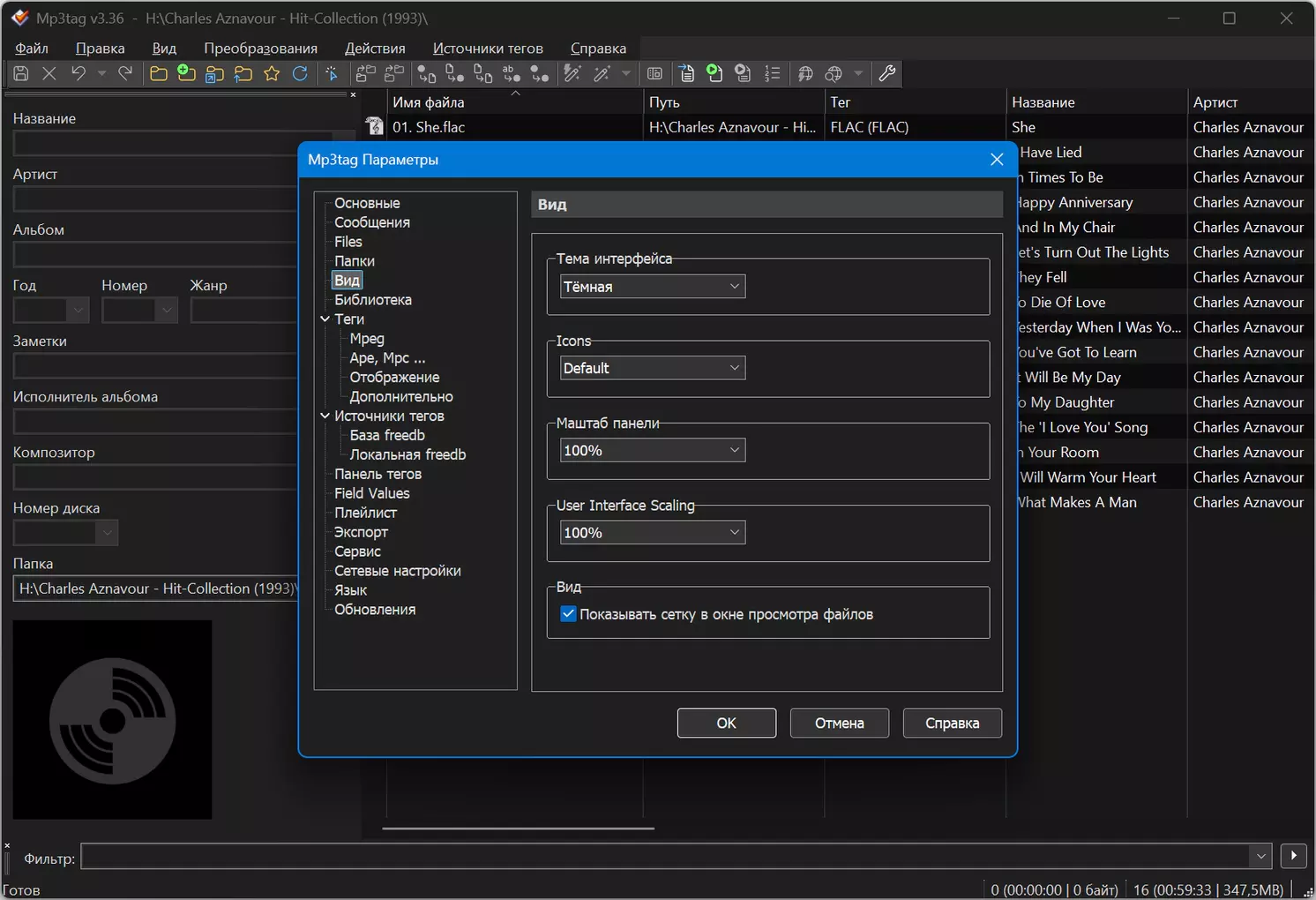The width and height of the screenshot is (1316, 900).
Task: Click the select all files cursor icon
Action: coord(332,74)
